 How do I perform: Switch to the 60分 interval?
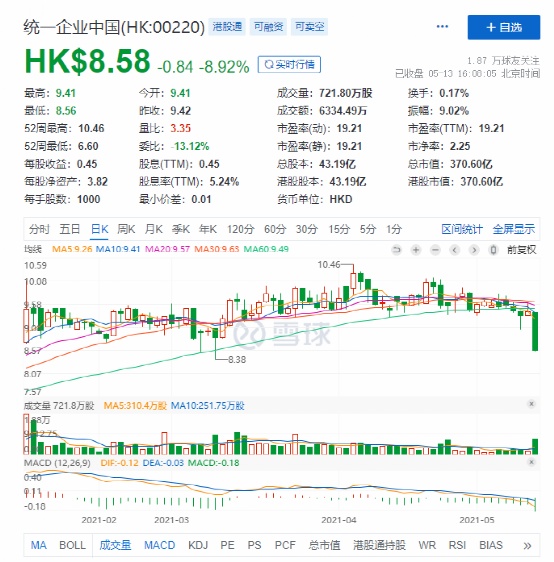coord(275,229)
